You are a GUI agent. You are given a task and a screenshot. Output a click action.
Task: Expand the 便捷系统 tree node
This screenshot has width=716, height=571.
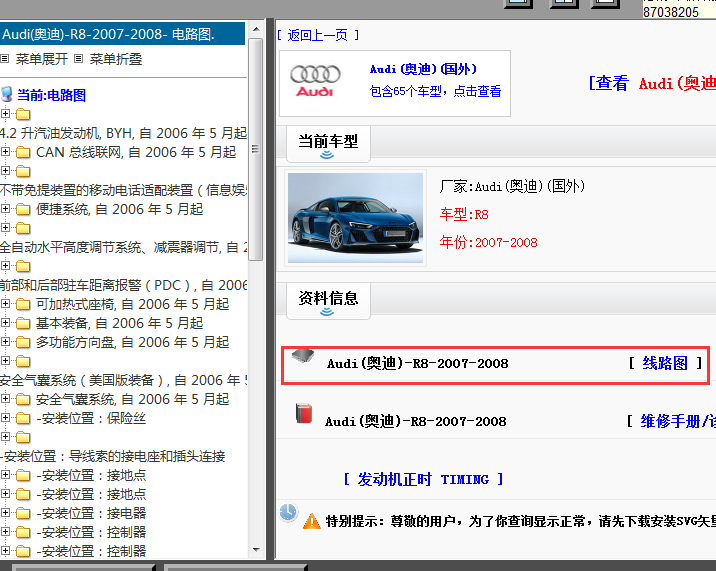(5, 208)
